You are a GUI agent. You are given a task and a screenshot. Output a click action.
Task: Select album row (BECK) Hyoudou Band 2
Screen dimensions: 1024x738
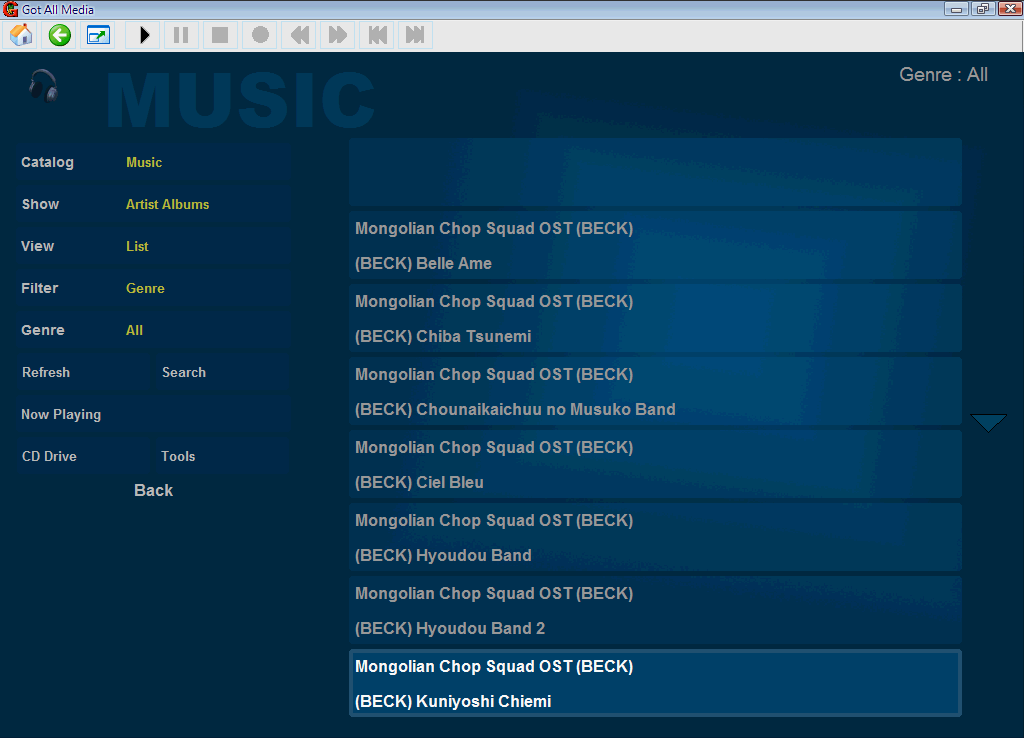coord(655,611)
